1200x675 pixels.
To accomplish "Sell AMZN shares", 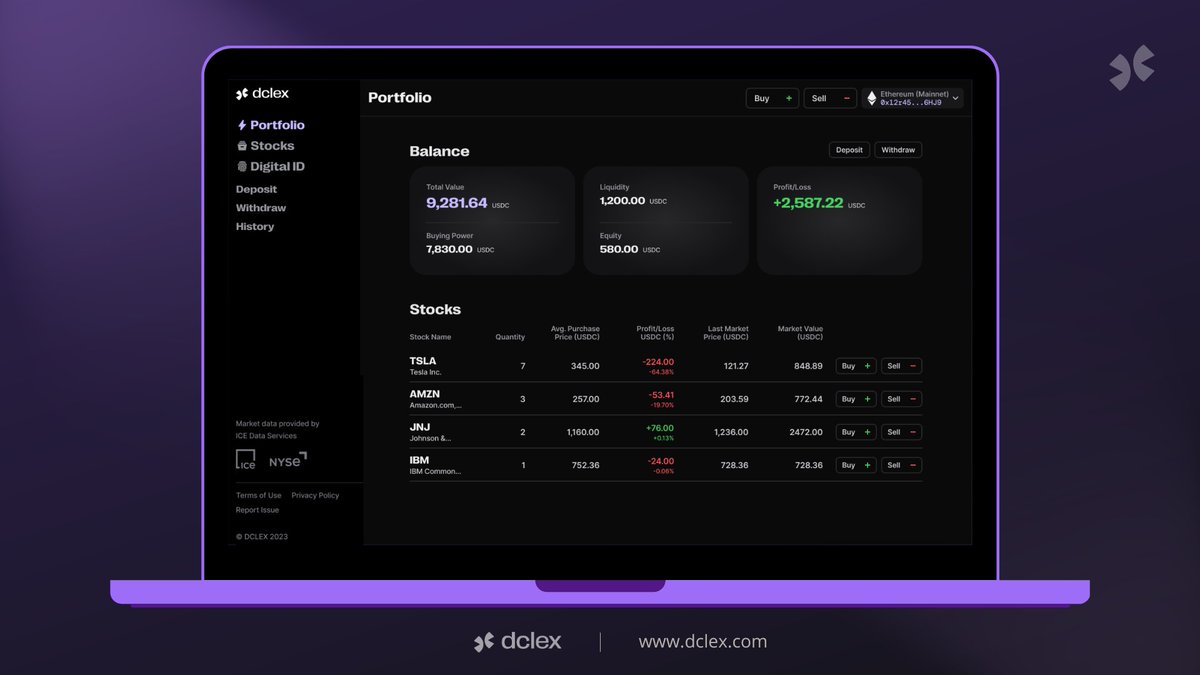I will tap(901, 399).
